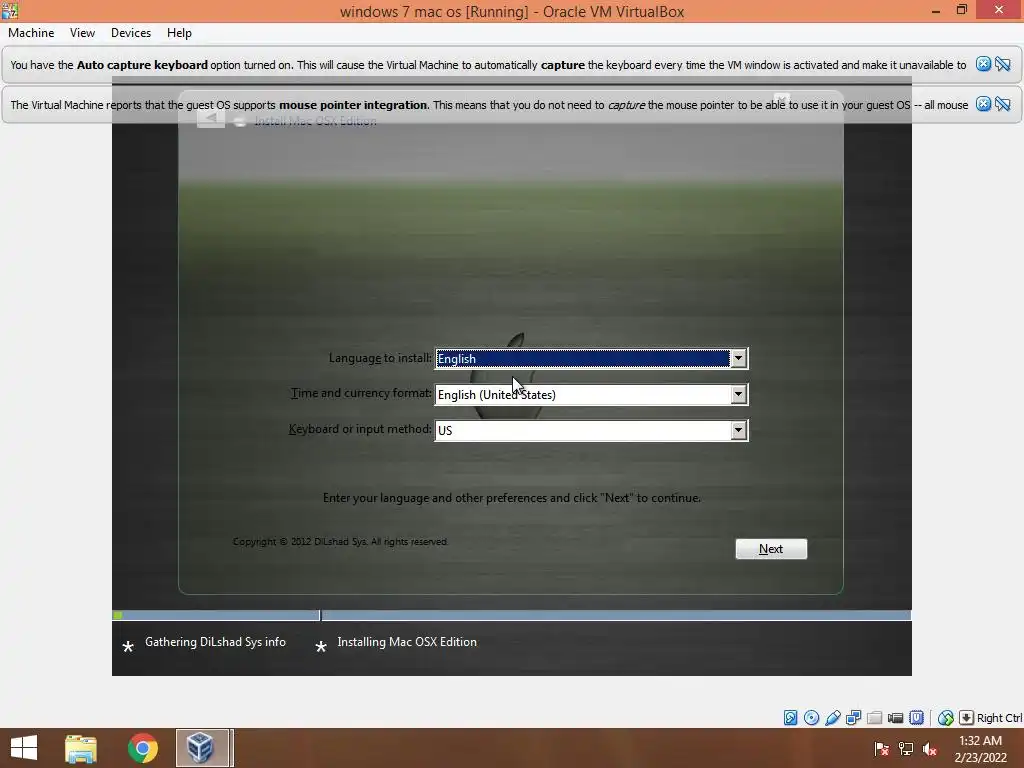
Task: Click the video capture indicator icon
Action: tap(895, 718)
